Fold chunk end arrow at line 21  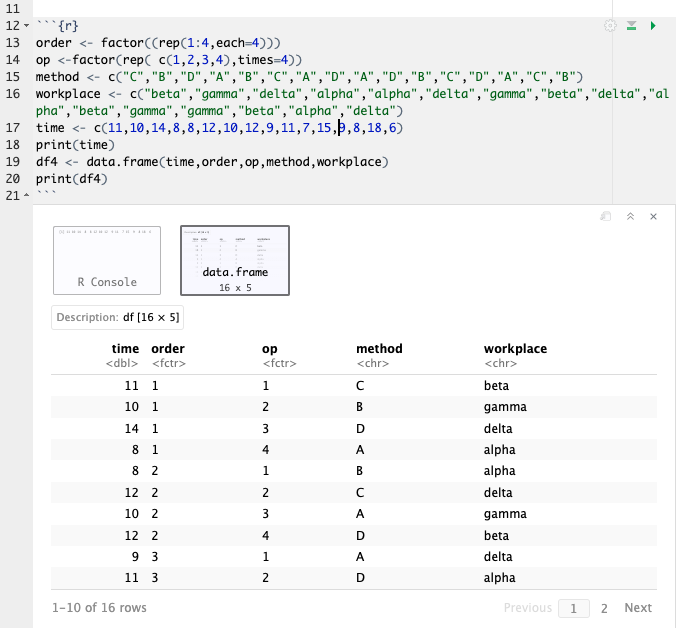(27, 196)
